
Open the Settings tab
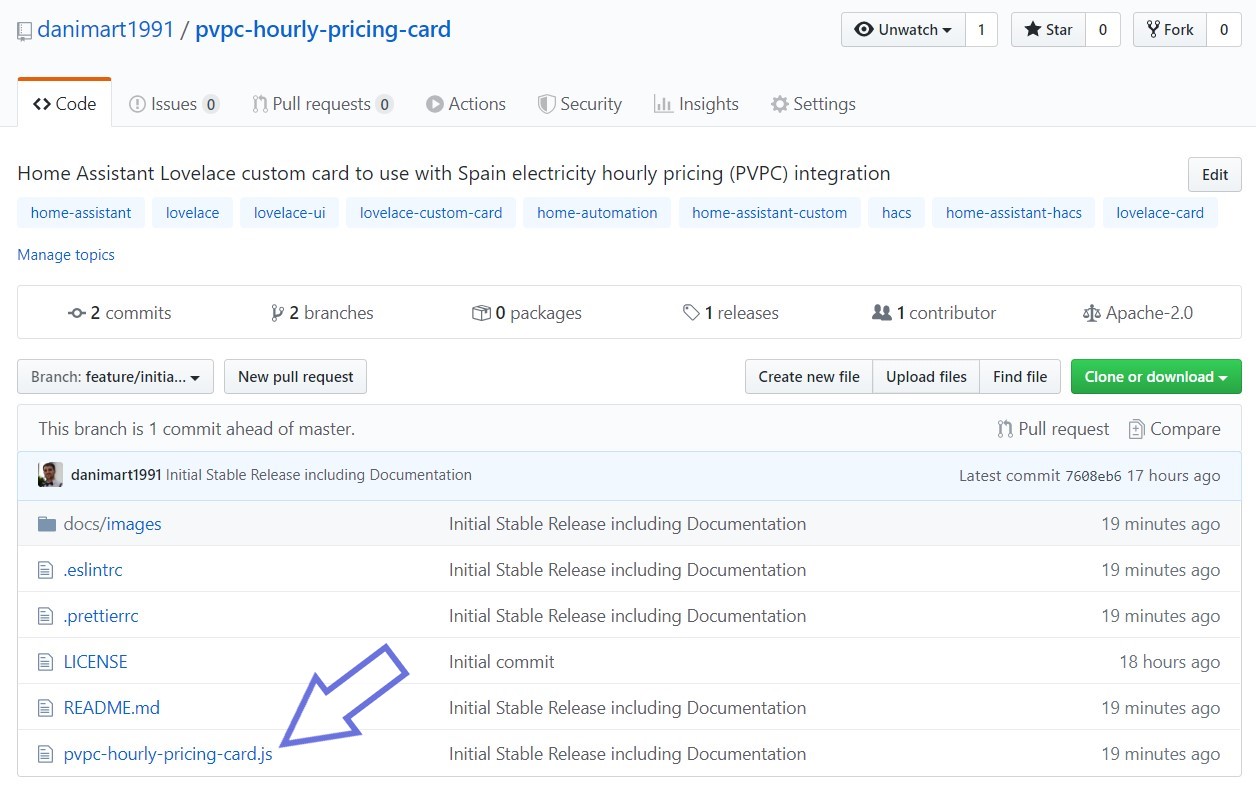pos(812,103)
